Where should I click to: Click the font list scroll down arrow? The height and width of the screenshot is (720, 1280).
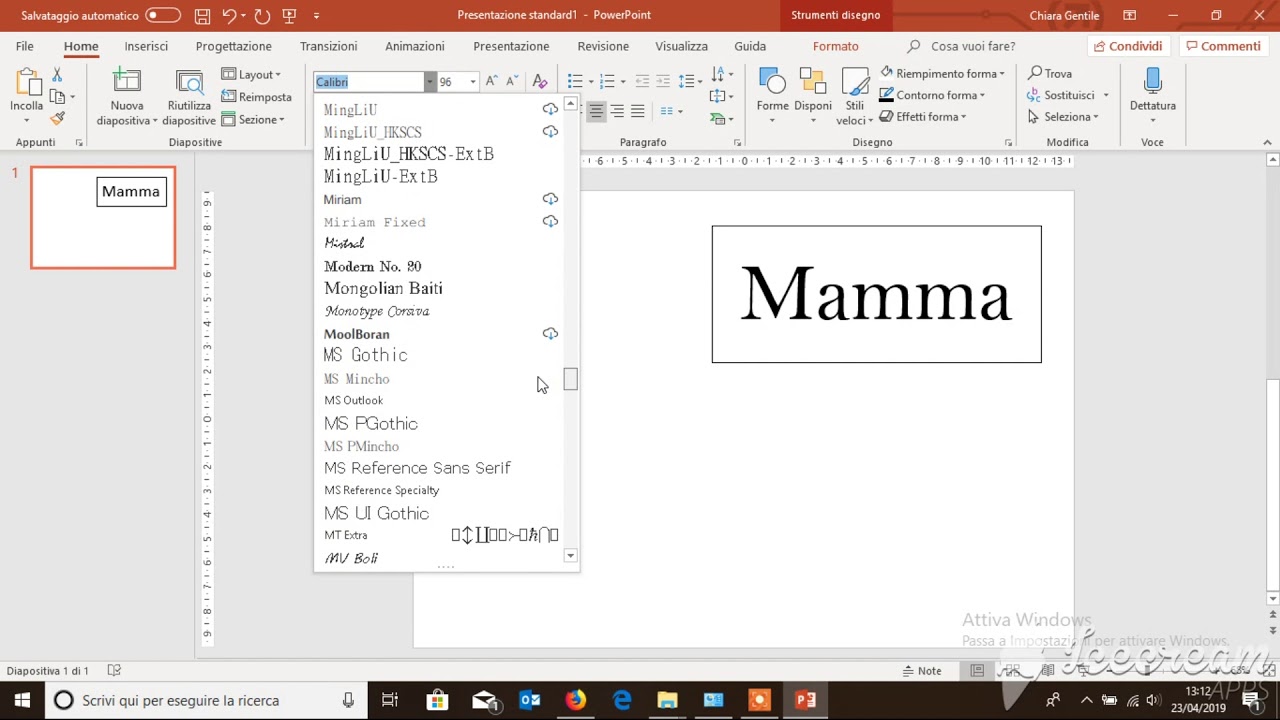pos(570,556)
